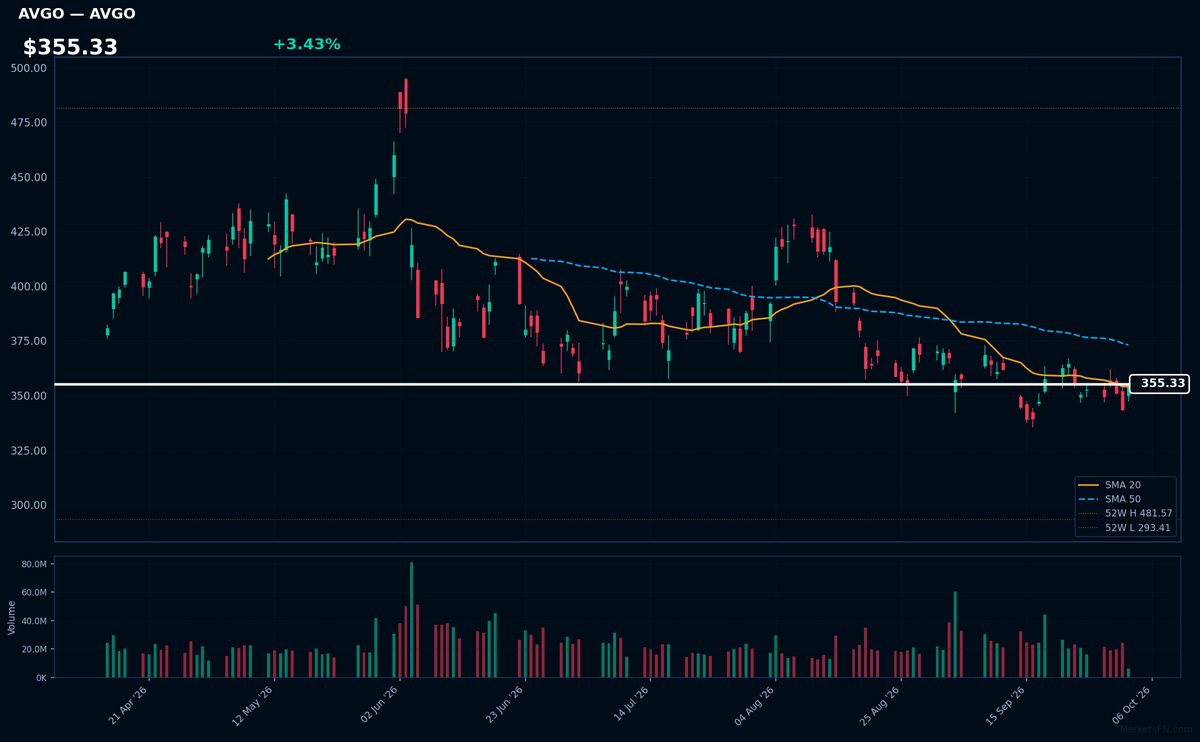
Task: Click the 450.00 price axis label
Action: pos(29,177)
